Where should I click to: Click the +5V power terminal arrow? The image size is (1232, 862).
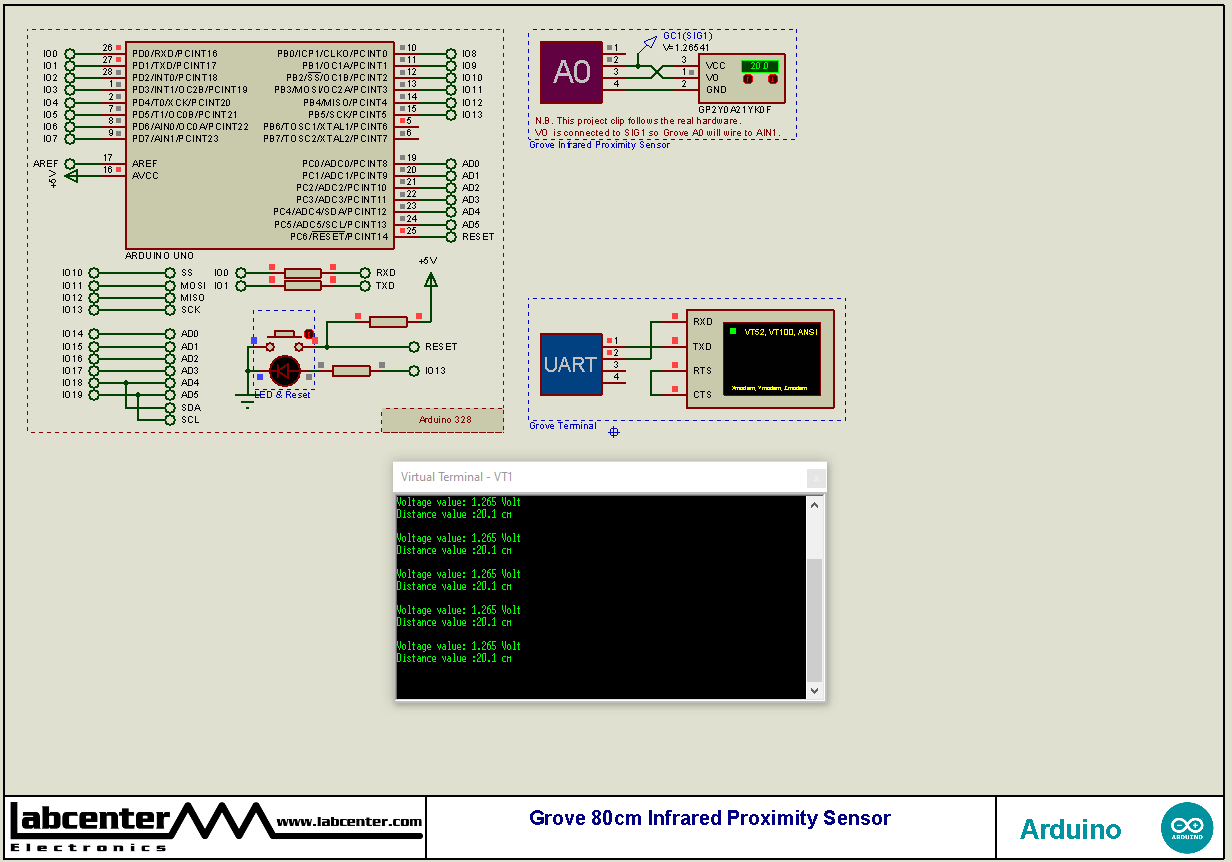(x=430, y=280)
